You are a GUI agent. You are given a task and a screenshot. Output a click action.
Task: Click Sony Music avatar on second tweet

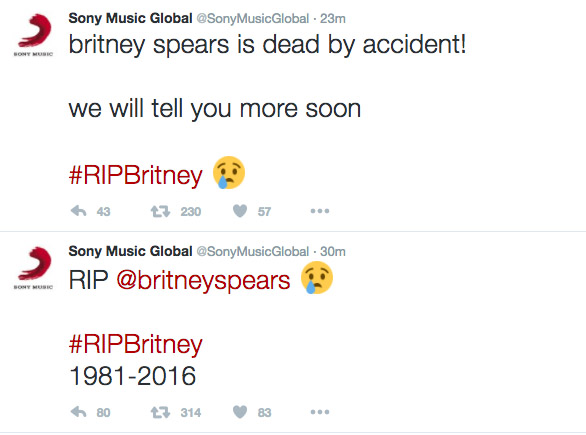(x=34, y=268)
